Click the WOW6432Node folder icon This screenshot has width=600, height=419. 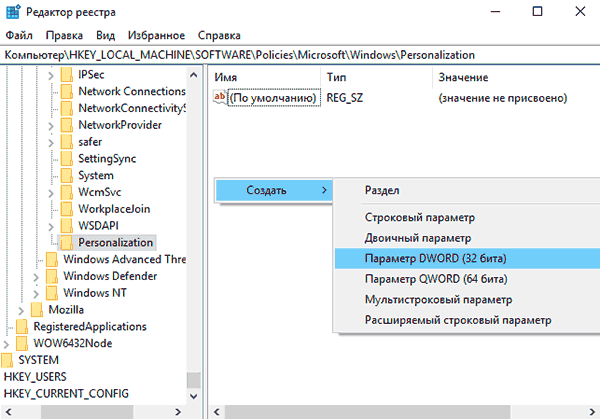(22, 344)
